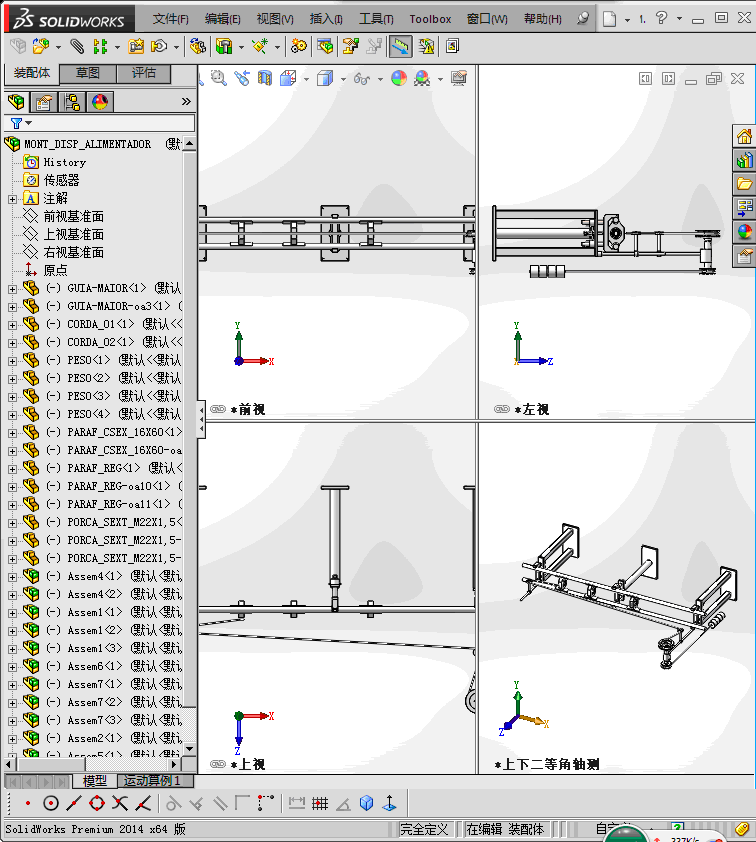Open the 运动算例1 tab
Image resolution: width=756 pixels, height=842 pixels.
[152, 780]
